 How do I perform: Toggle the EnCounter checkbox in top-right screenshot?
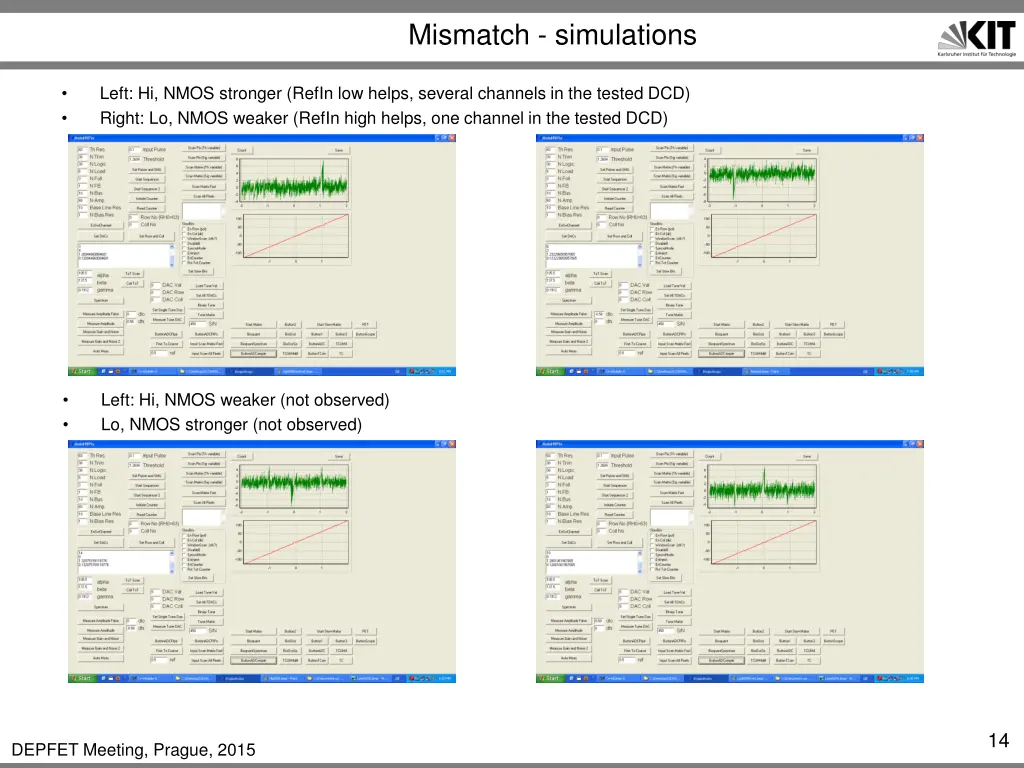[x=652, y=257]
